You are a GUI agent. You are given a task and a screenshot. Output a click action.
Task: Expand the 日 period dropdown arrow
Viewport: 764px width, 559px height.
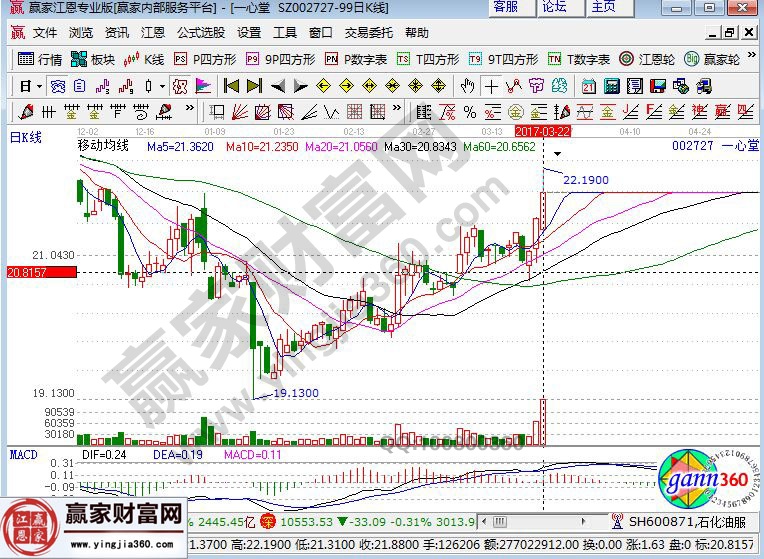tap(38, 85)
